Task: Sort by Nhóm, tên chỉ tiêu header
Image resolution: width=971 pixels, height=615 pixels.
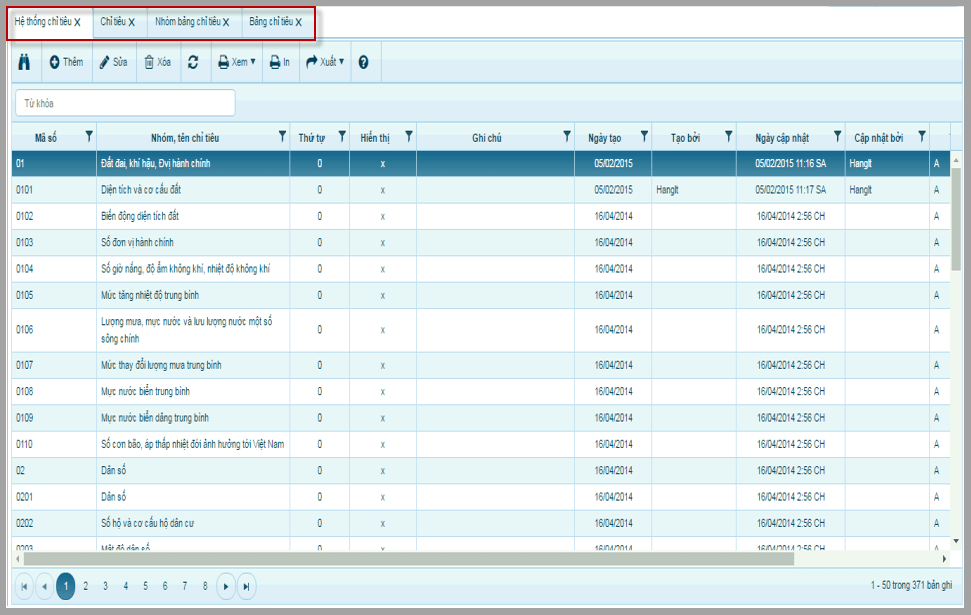Action: tap(185, 138)
